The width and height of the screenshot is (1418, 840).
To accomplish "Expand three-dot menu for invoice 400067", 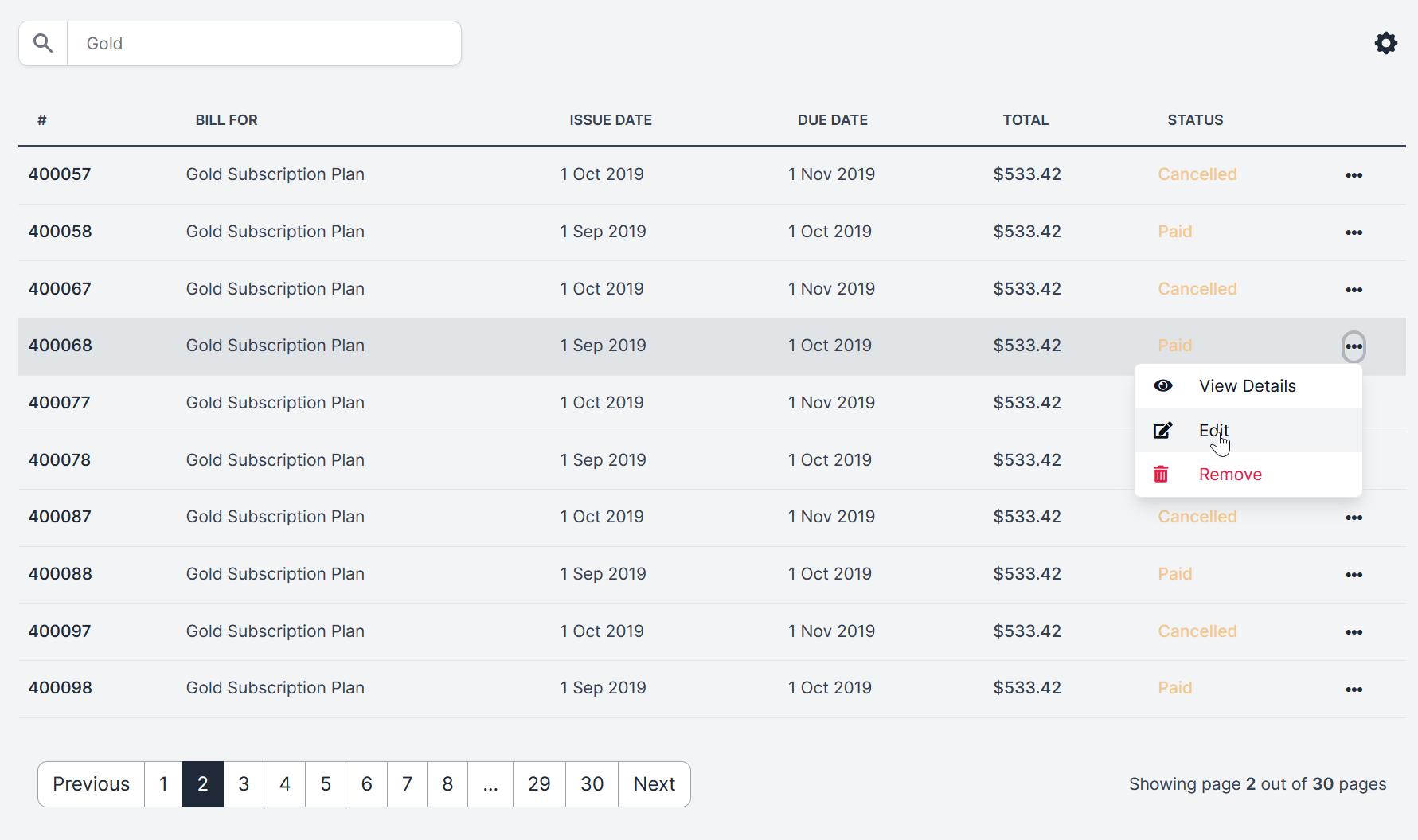I will tap(1354, 290).
